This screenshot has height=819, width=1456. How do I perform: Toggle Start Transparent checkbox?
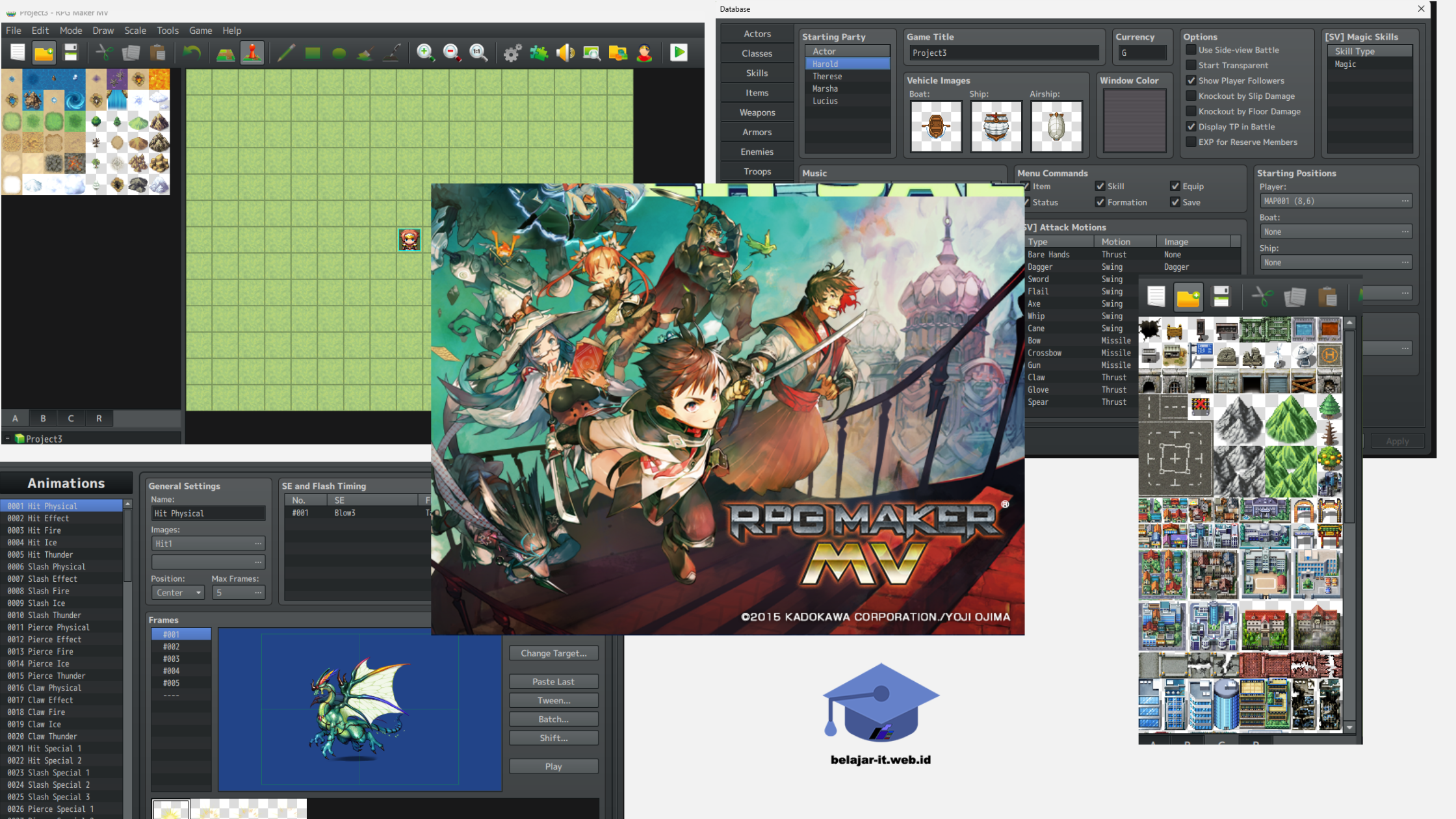[x=1191, y=65]
